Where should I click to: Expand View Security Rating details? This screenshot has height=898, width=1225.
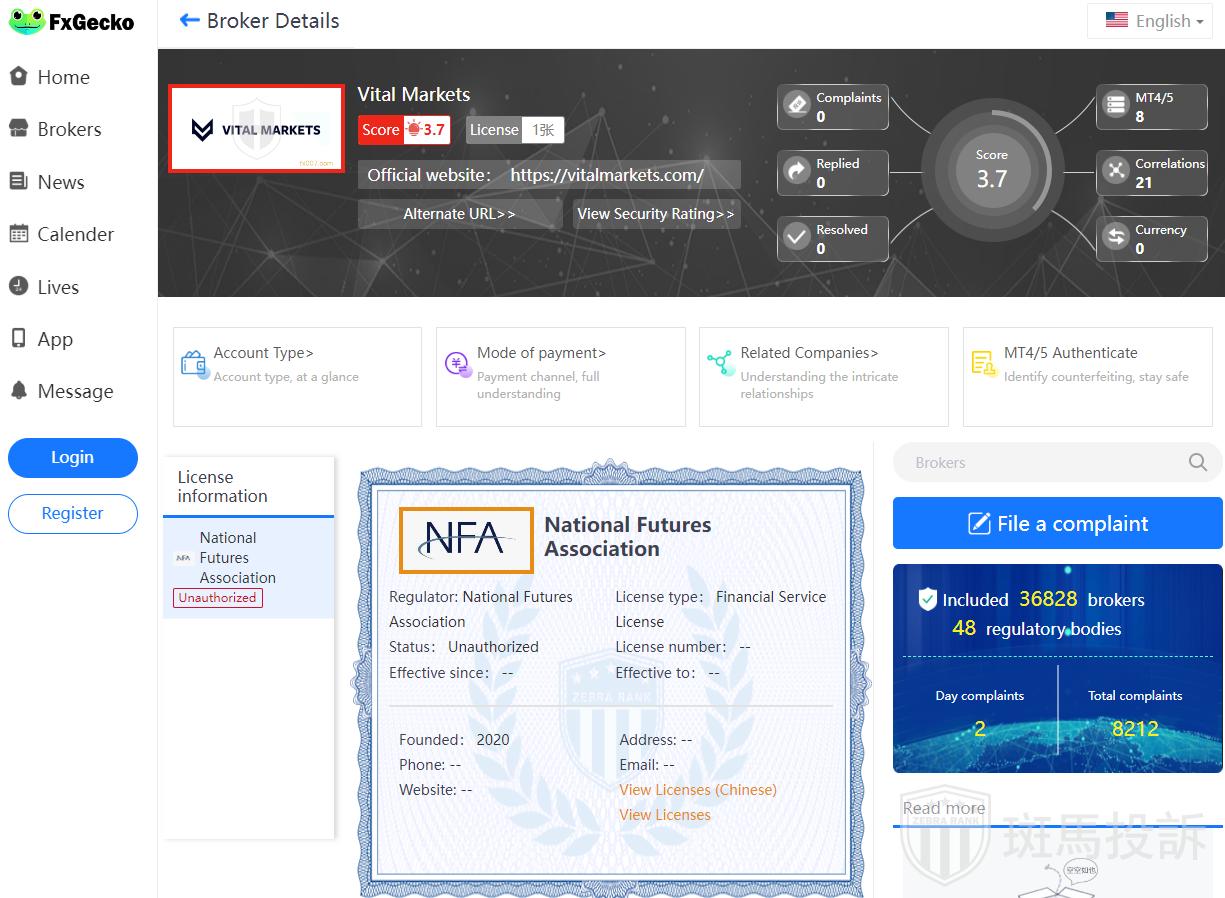pyautogui.click(x=656, y=214)
